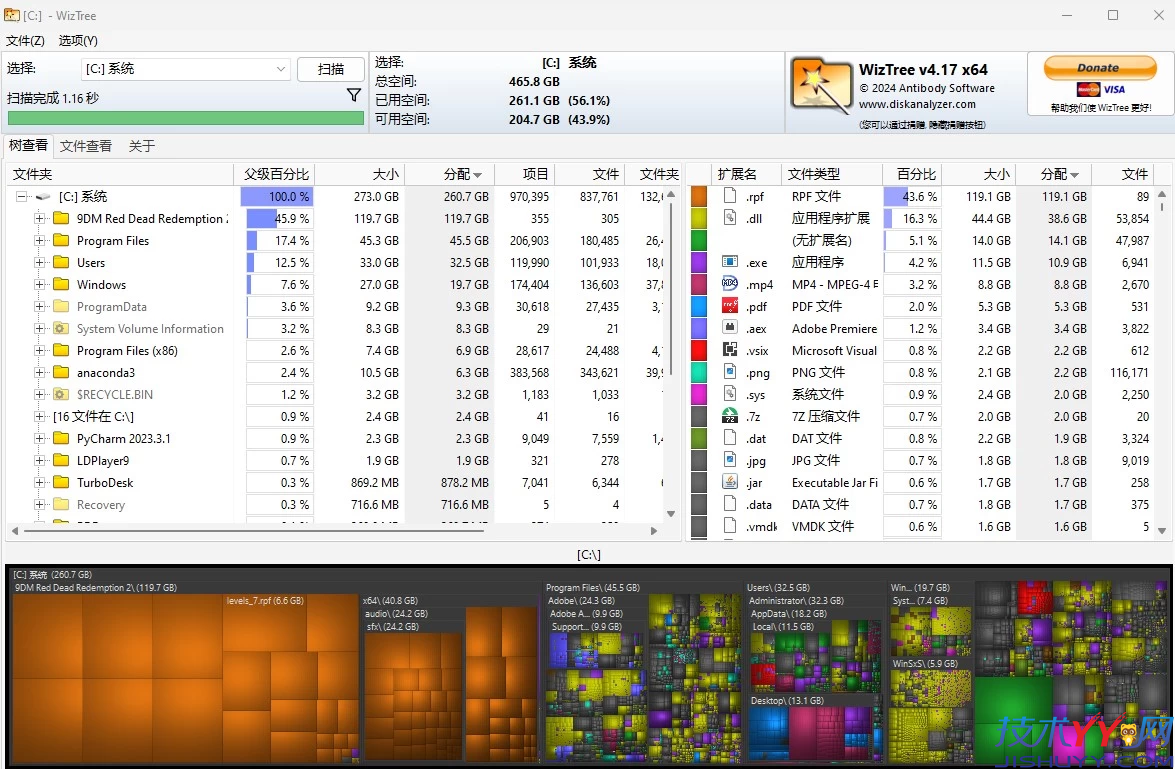Switch to the 文件查看 tab
The width and height of the screenshot is (1175, 769).
(x=86, y=145)
